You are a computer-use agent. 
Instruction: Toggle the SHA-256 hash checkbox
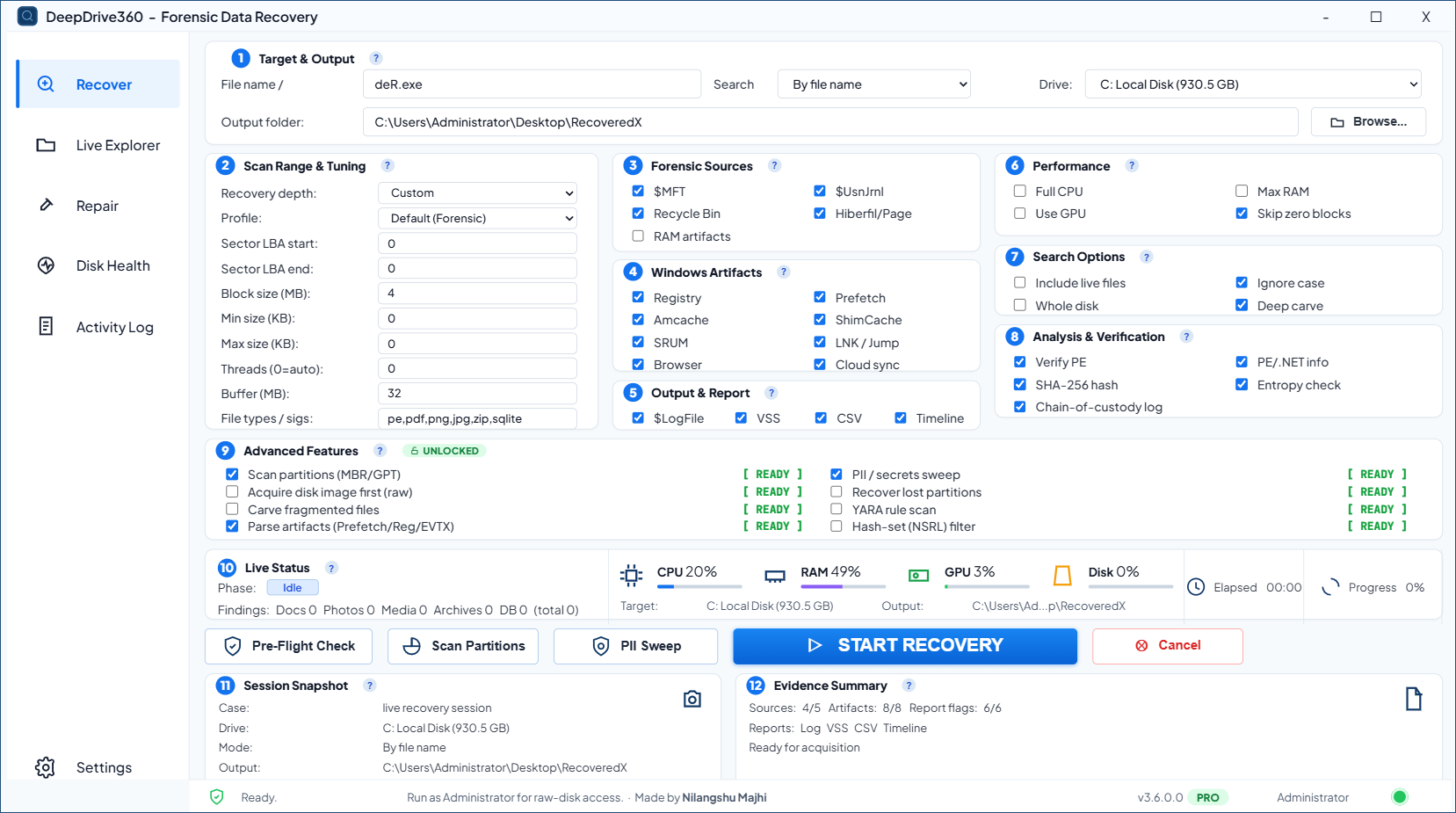tap(1020, 384)
